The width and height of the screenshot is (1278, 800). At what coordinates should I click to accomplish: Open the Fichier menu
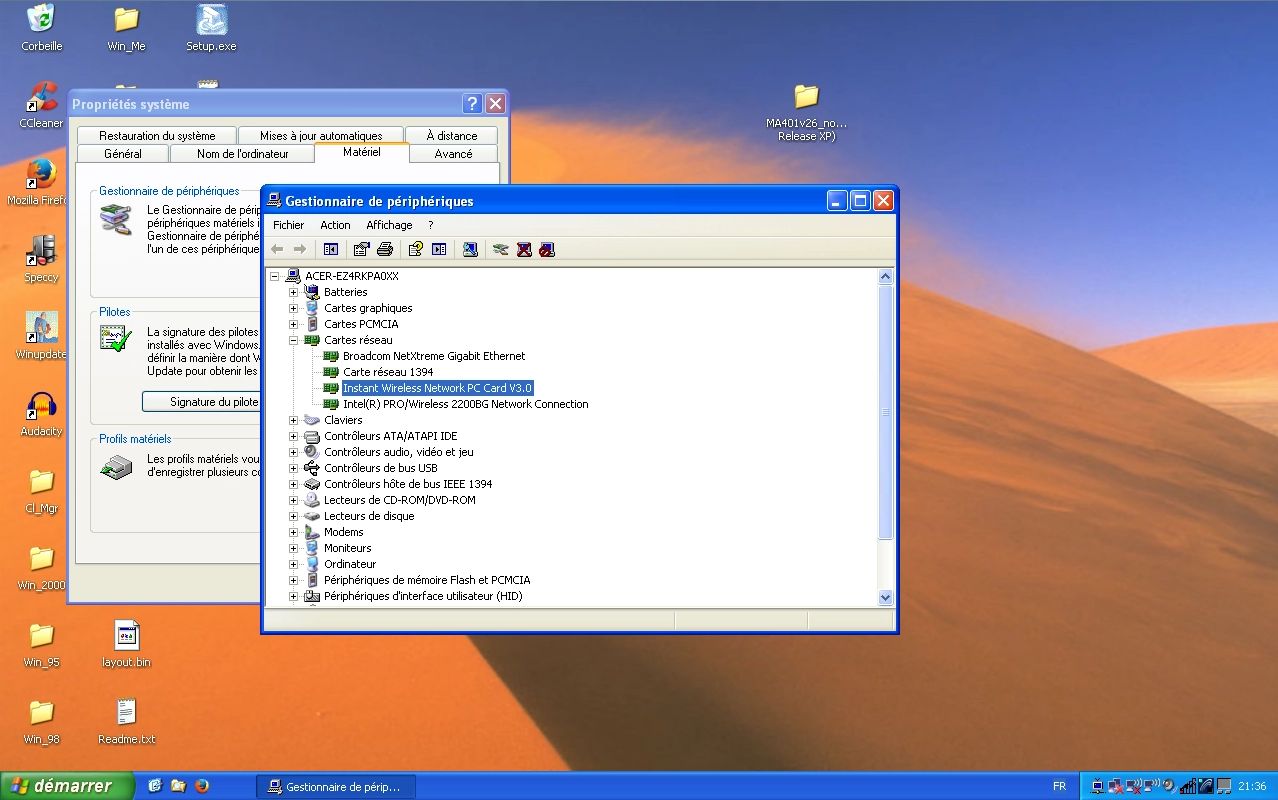point(288,225)
